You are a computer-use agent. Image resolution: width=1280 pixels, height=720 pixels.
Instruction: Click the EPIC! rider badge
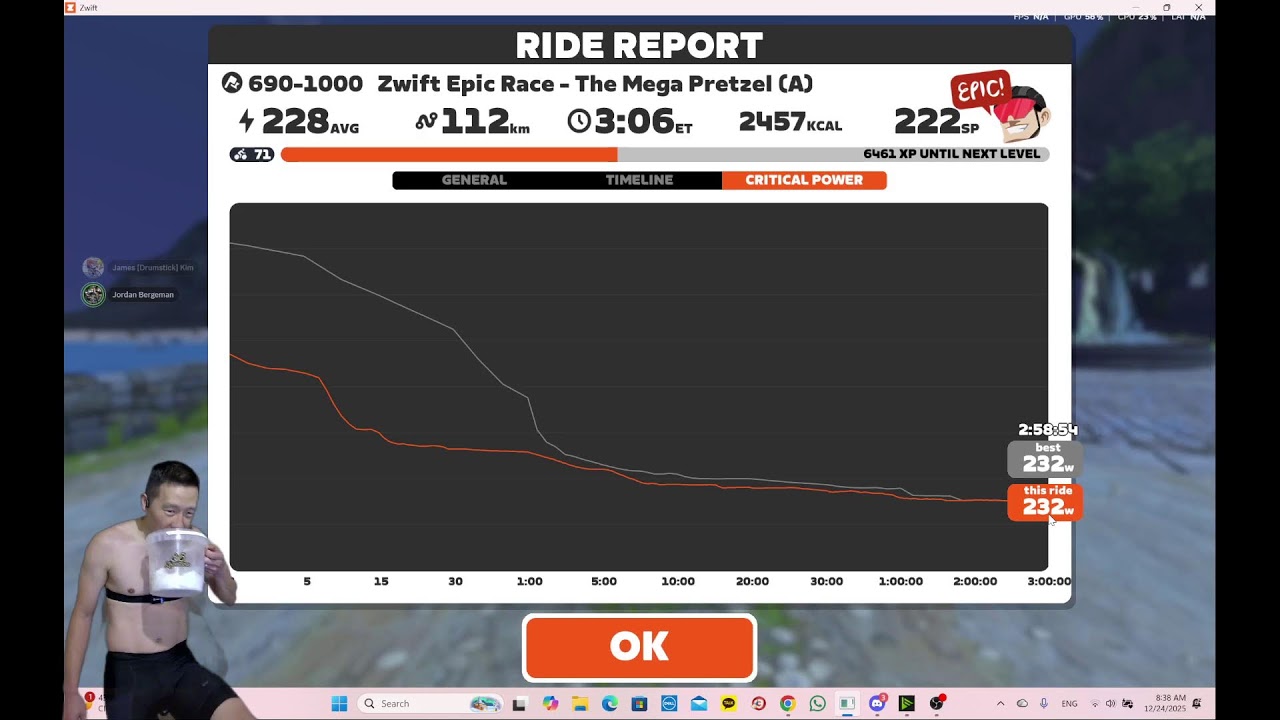pyautogui.click(x=1000, y=107)
